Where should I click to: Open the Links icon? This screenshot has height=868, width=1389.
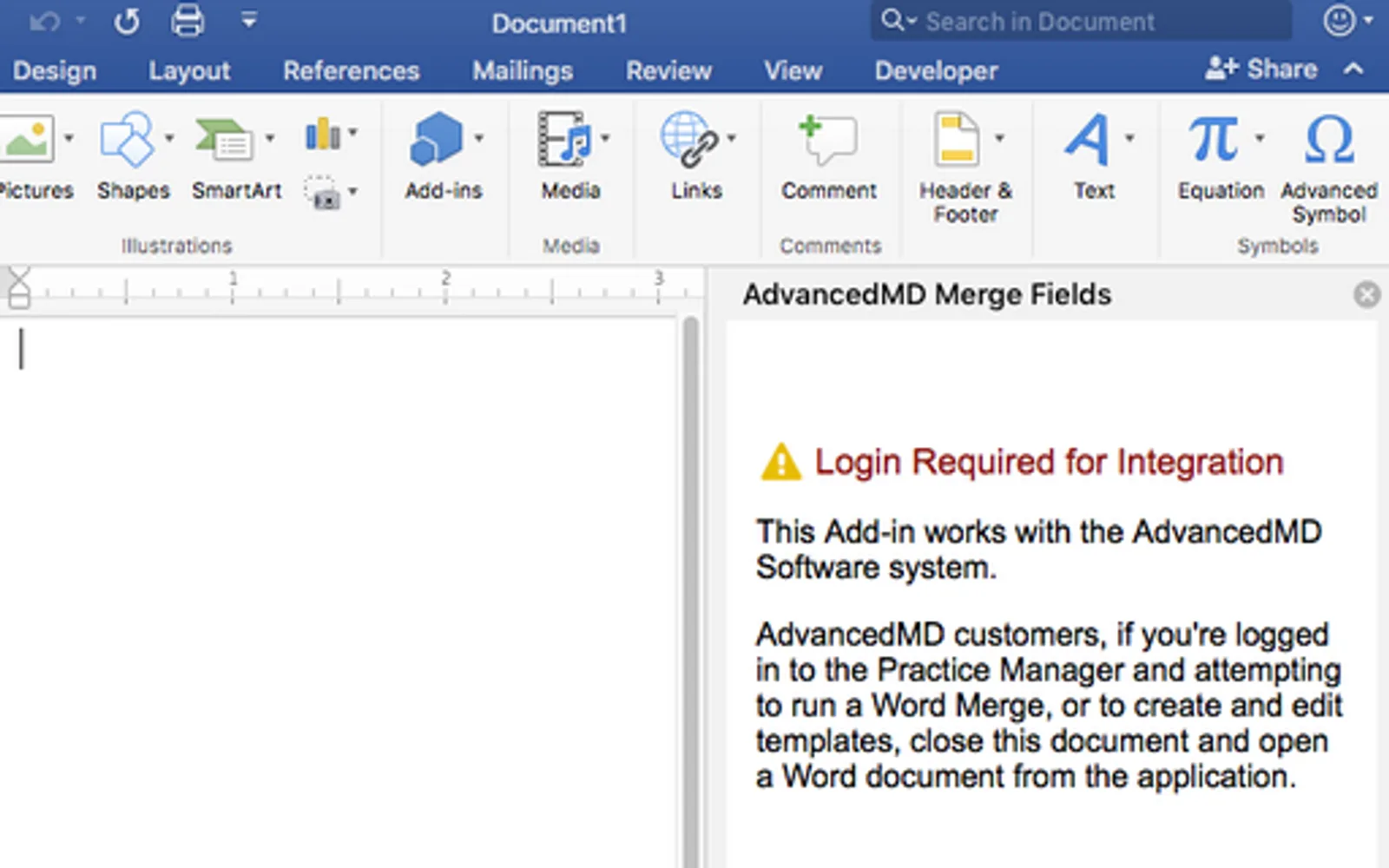pos(689,139)
